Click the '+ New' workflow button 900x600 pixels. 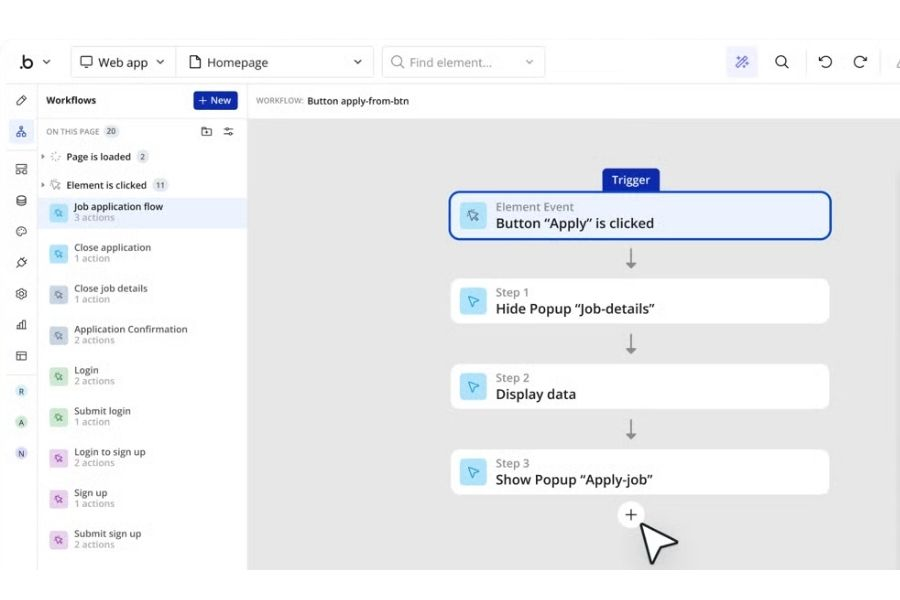(x=215, y=100)
